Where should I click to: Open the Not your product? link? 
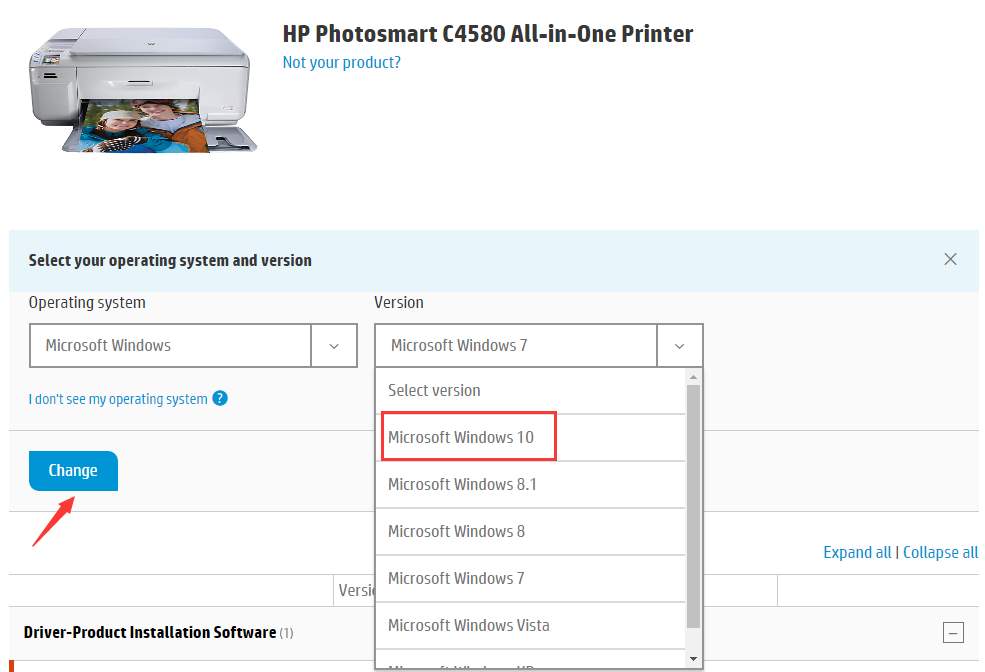click(342, 62)
